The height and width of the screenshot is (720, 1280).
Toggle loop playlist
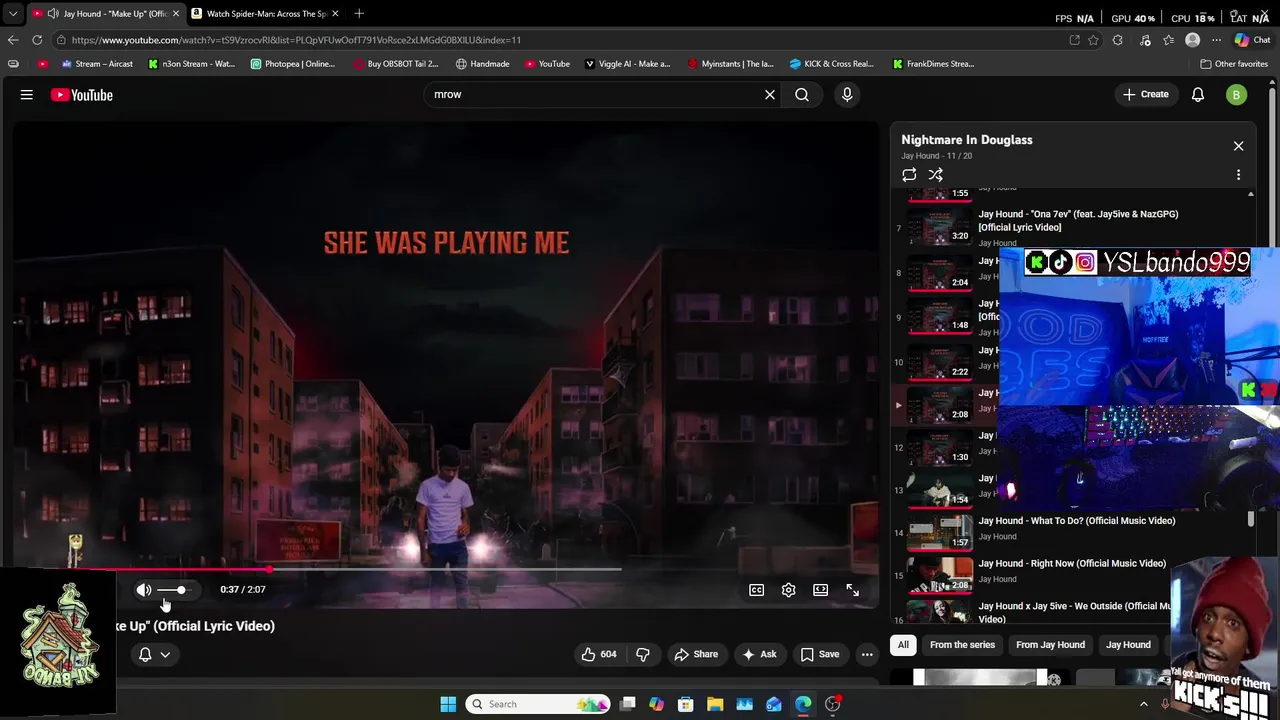(x=909, y=175)
